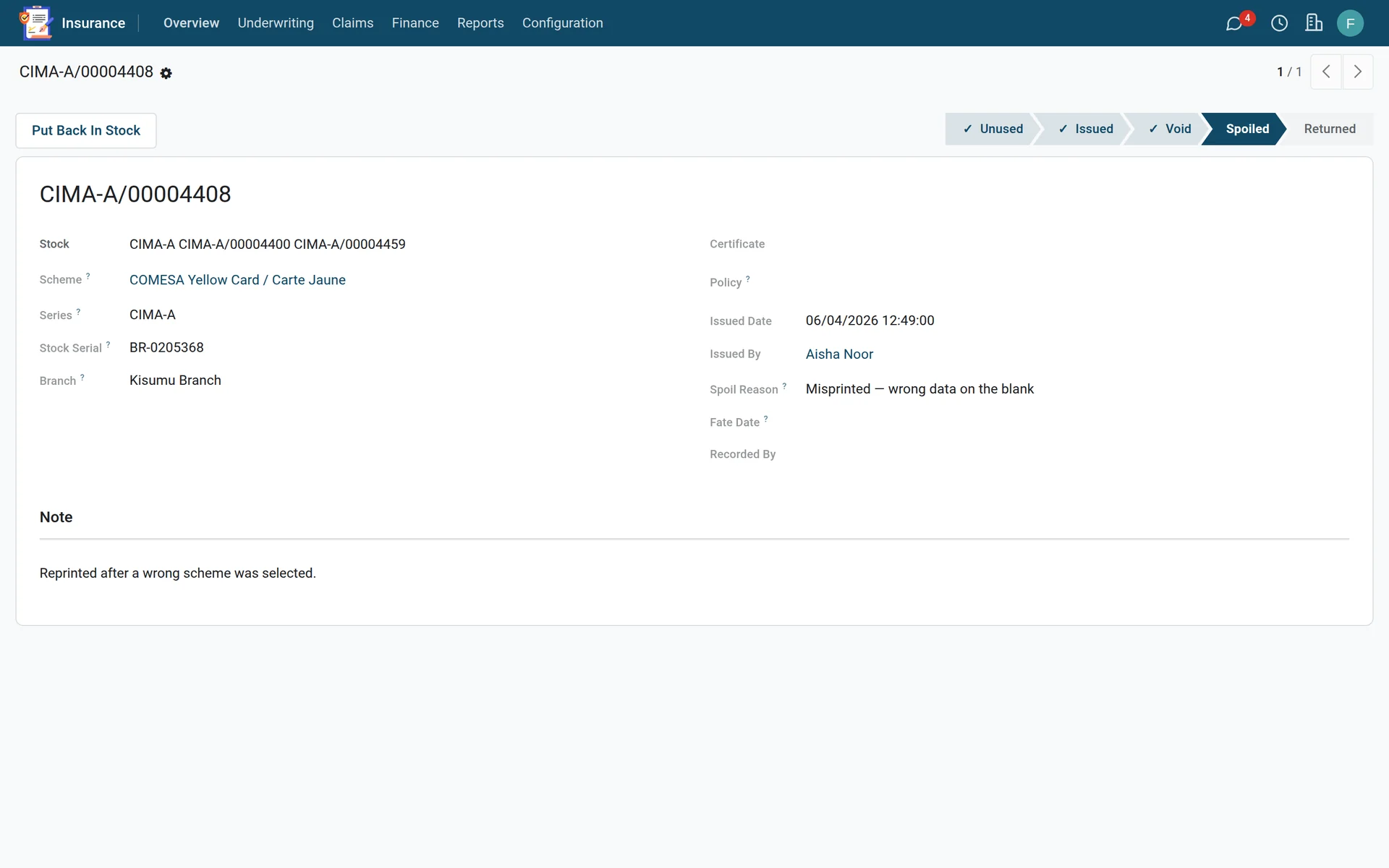Click the Scheme field help tooltip mark
Viewport: 1389px width, 868px height.
[x=88, y=276]
